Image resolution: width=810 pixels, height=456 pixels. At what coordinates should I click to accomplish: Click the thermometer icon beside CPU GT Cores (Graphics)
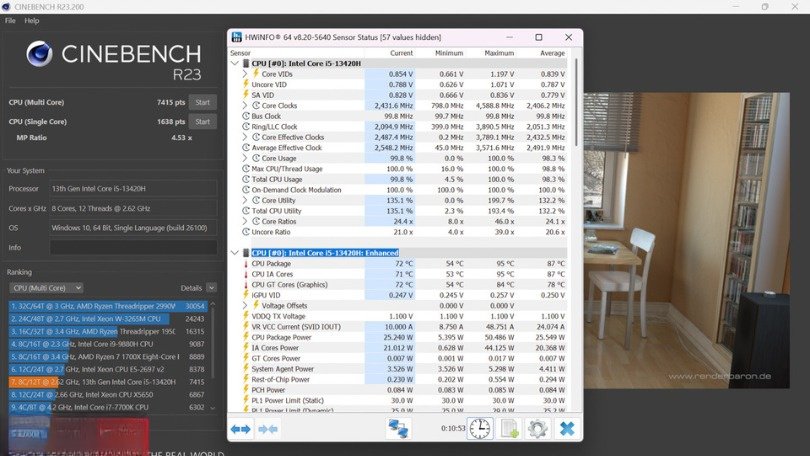click(x=246, y=285)
